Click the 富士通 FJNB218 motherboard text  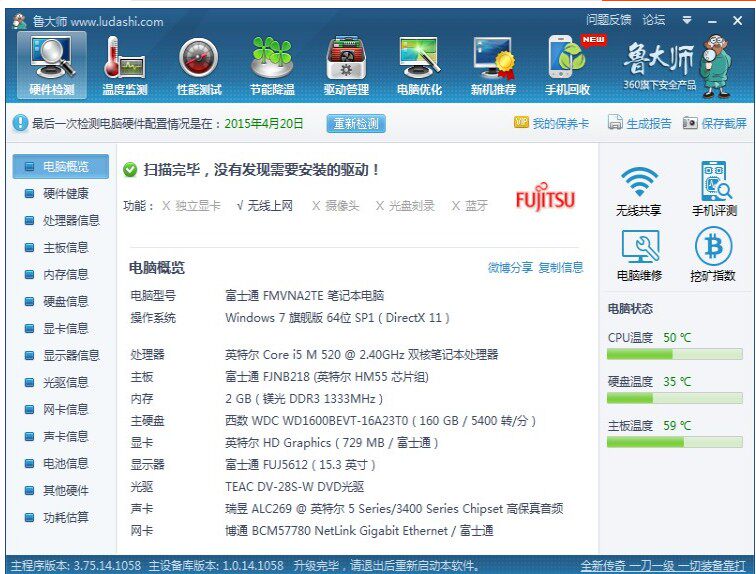pyautogui.click(x=327, y=376)
